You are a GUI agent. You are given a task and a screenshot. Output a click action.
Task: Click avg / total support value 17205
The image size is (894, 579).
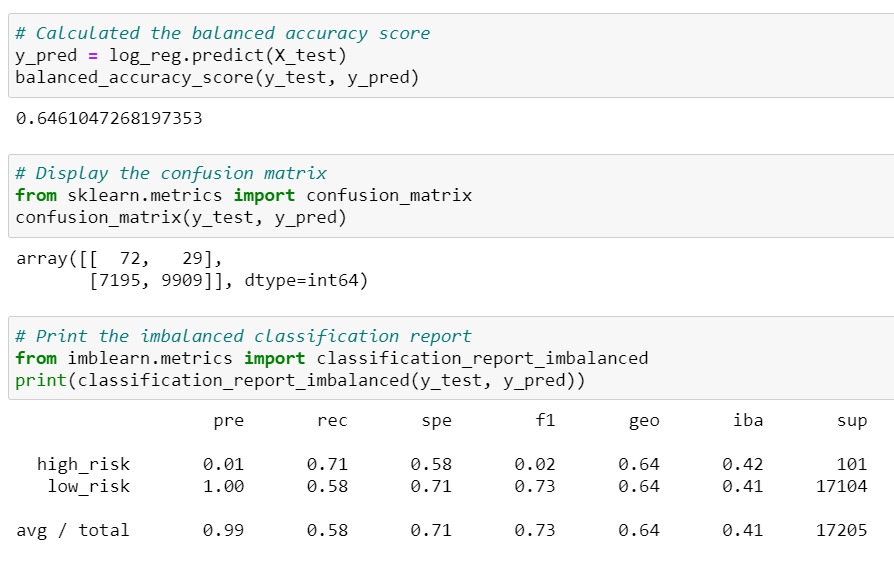point(842,531)
